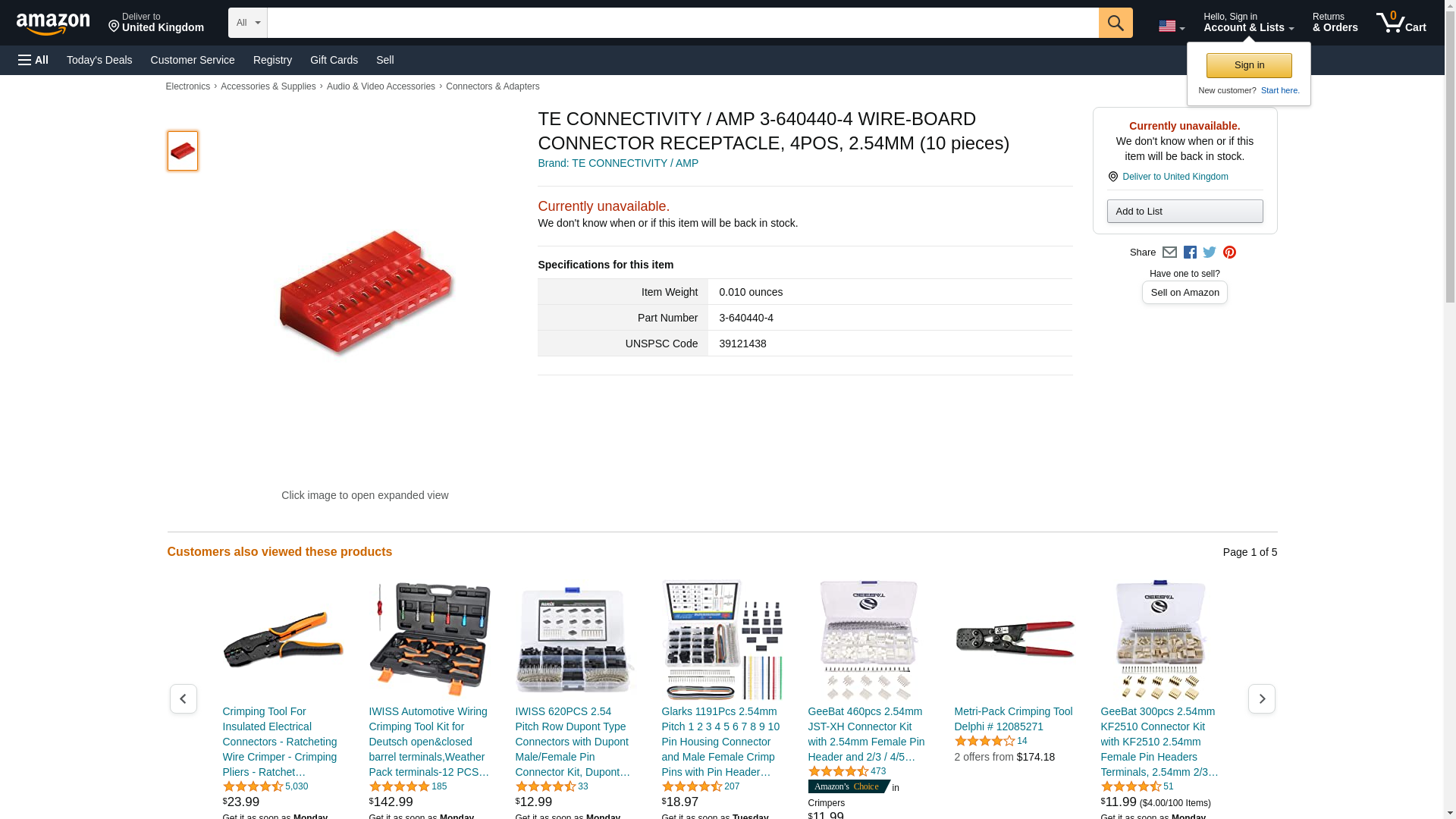
Task: Click the search magnifier button
Action: click(1115, 23)
